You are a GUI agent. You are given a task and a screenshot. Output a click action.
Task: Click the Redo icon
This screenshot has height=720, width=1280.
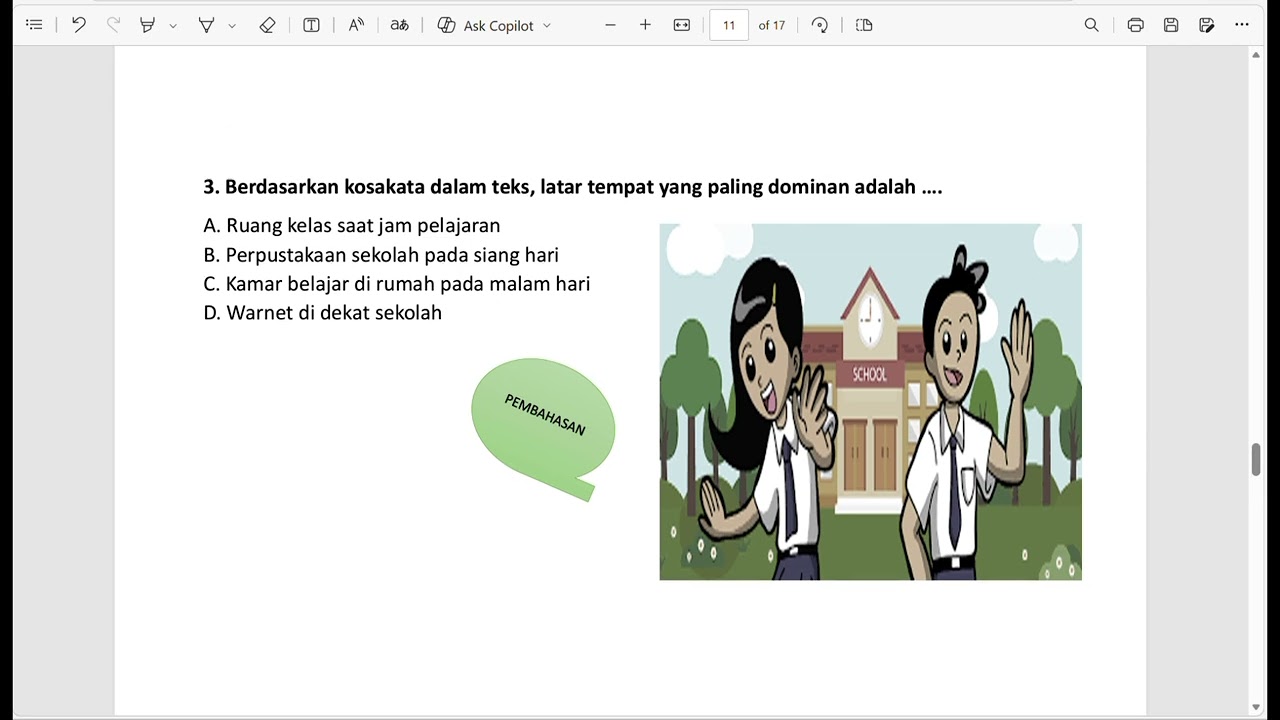[113, 25]
